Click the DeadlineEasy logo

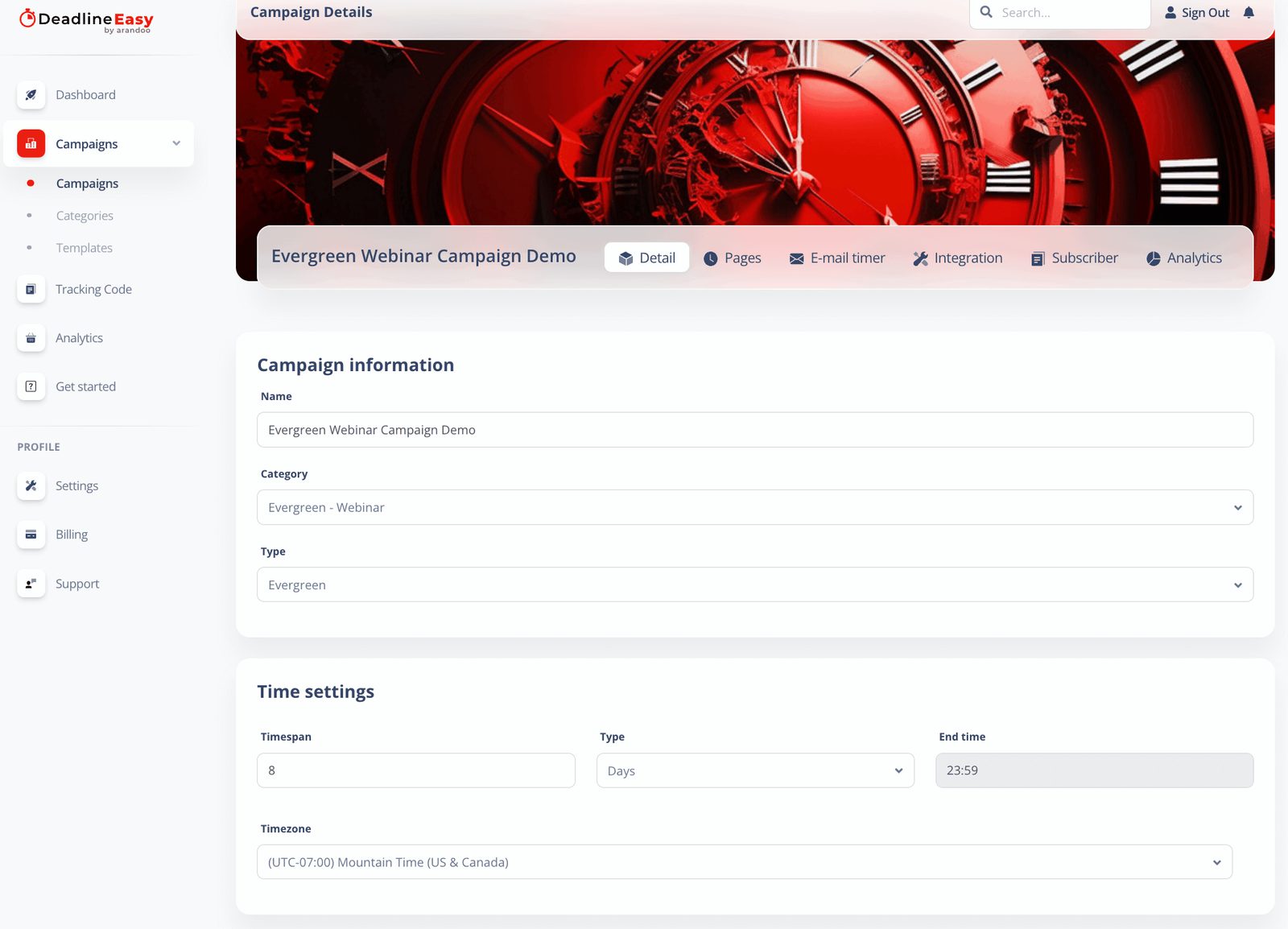86,21
